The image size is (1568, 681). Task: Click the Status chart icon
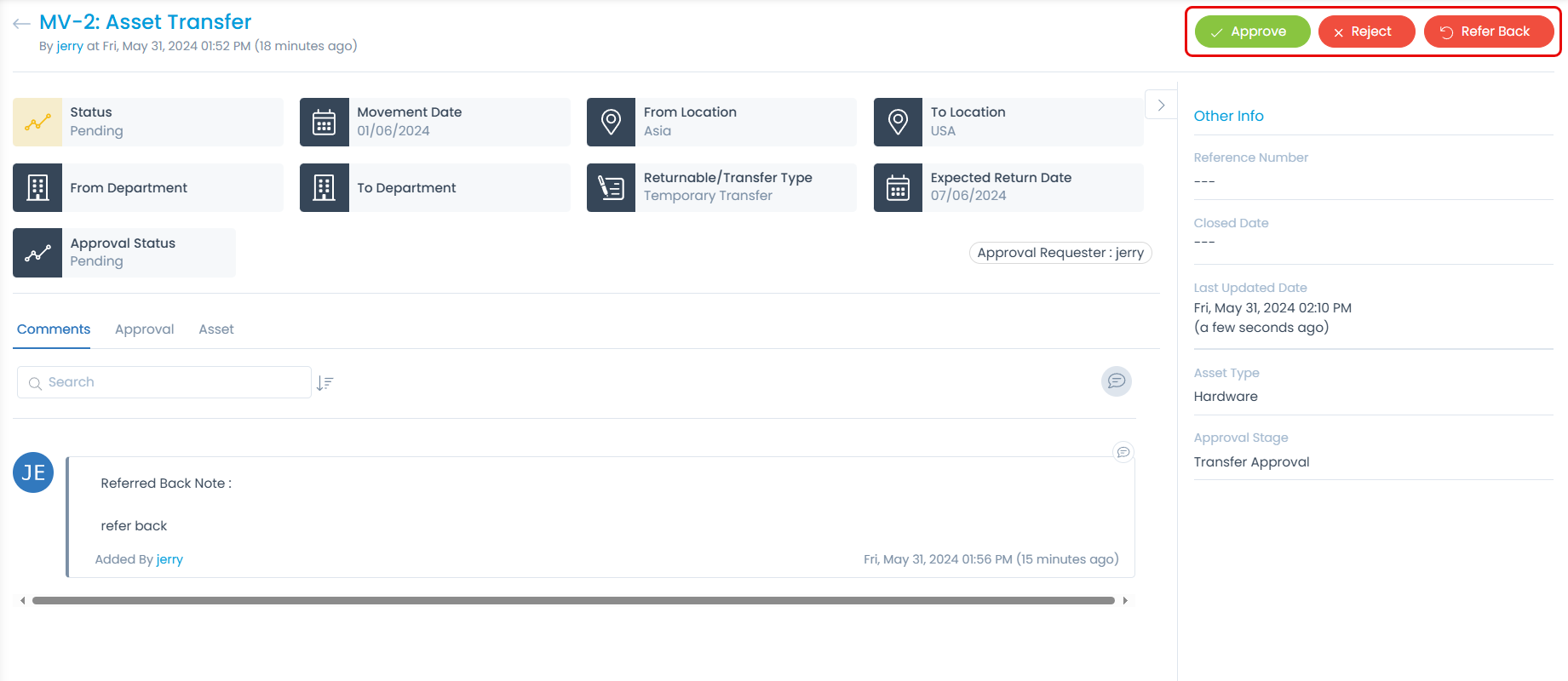point(37,123)
